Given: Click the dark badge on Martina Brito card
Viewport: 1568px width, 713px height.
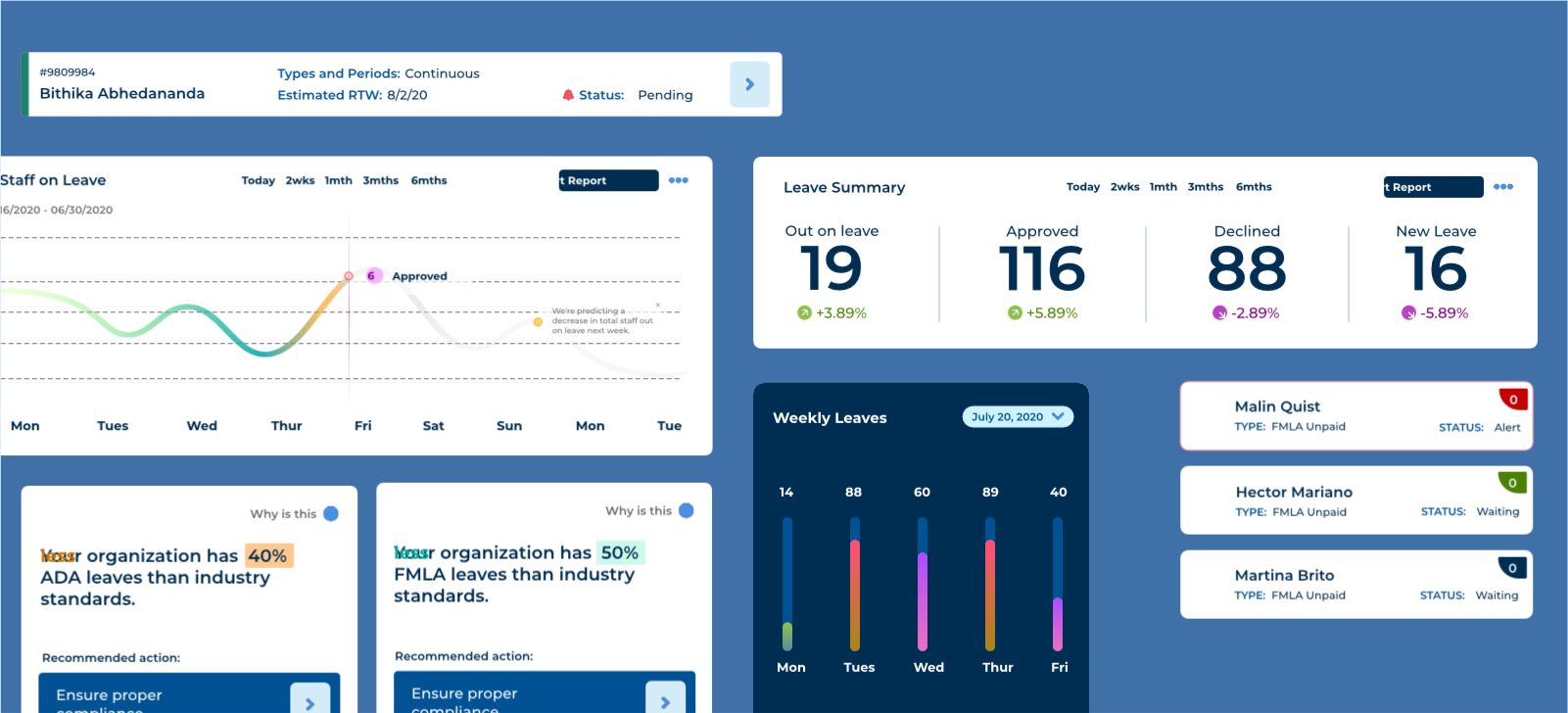Looking at the screenshot, I should pyautogui.click(x=1512, y=568).
